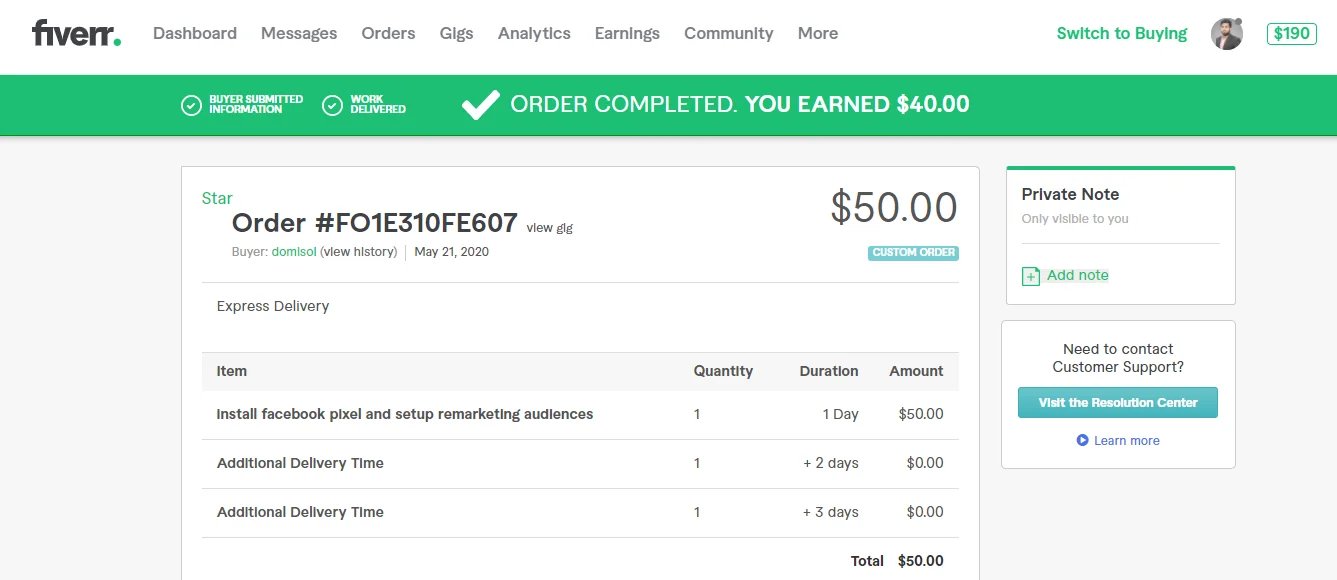The image size is (1337, 580).
Task: Click the $190 balance badge
Action: point(1291,33)
